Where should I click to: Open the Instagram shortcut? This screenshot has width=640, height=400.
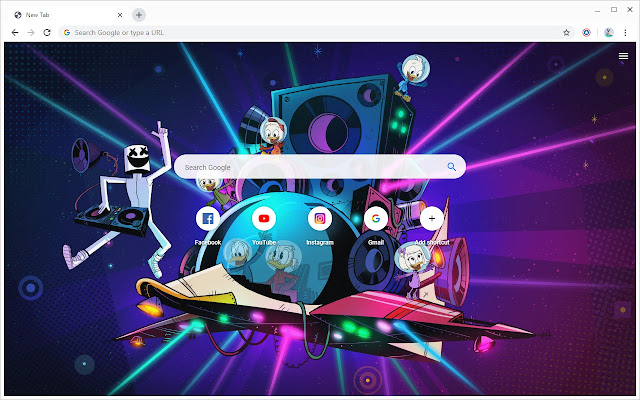pos(320,219)
